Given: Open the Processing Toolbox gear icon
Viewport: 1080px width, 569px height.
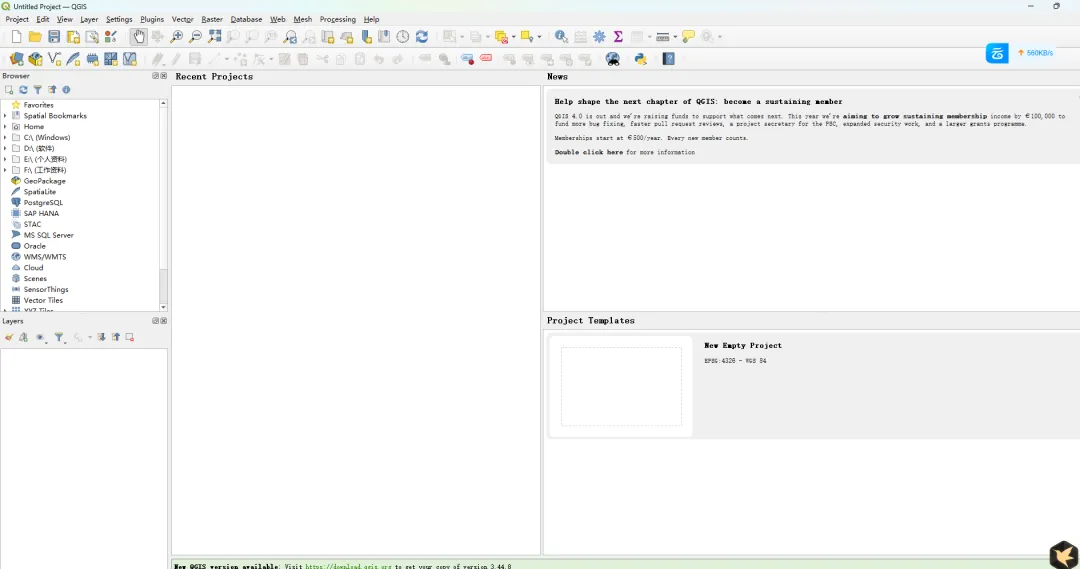Looking at the screenshot, I should tap(599, 37).
